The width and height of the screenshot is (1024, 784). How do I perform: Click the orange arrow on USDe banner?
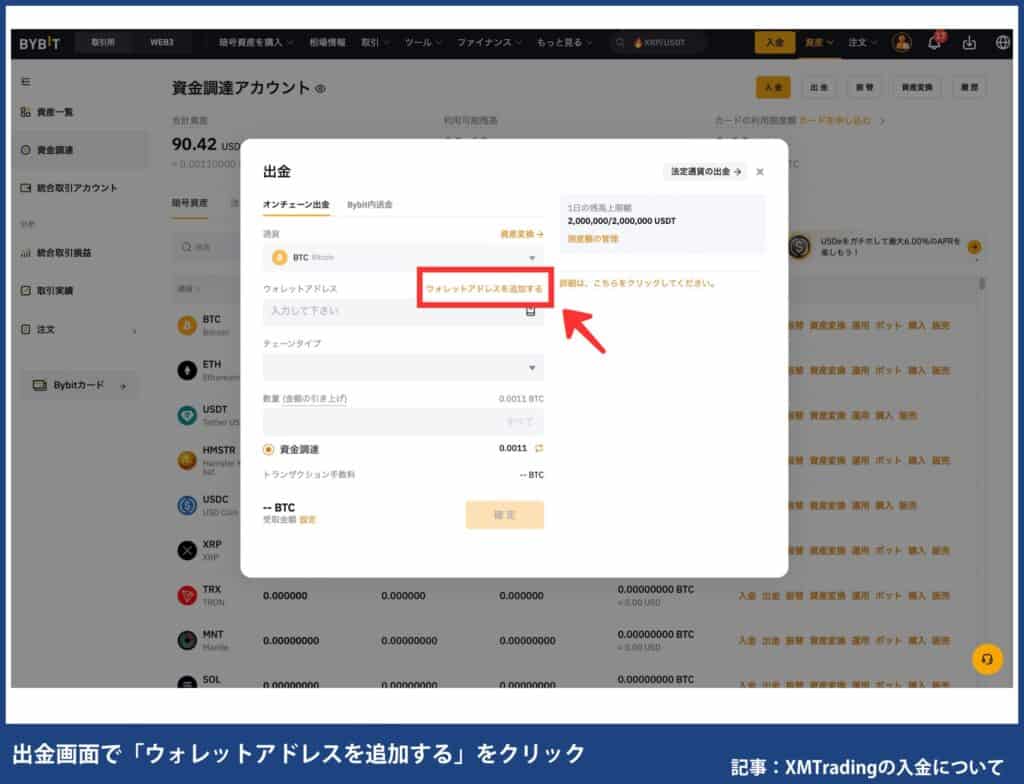[x=974, y=247]
